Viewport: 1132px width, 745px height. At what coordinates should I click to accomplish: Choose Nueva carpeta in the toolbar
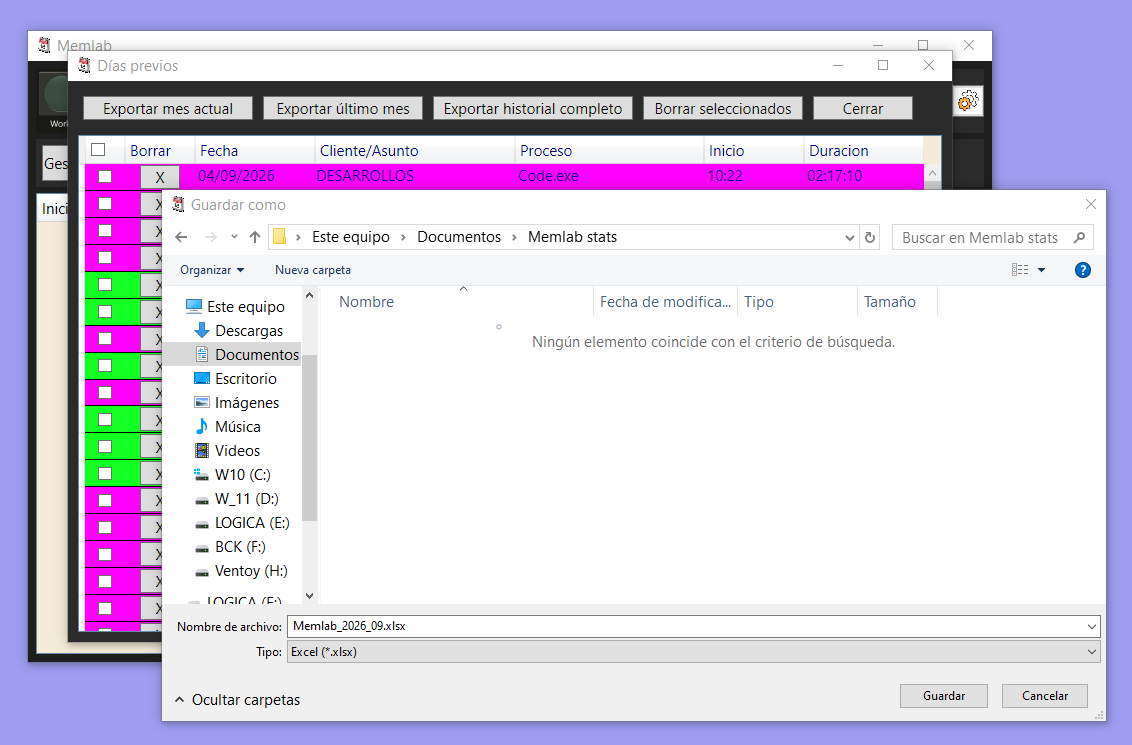click(x=313, y=270)
